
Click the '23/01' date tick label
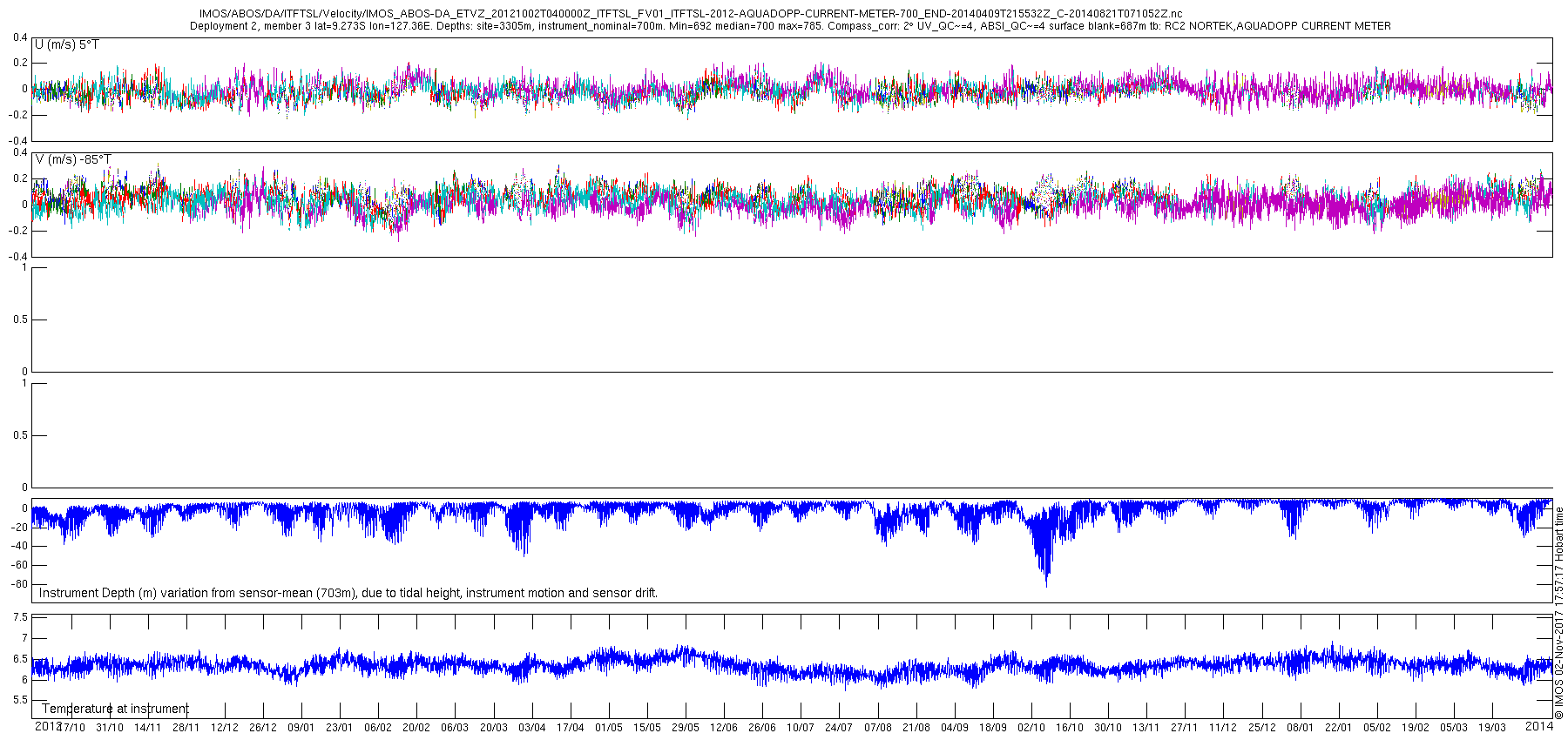click(340, 728)
